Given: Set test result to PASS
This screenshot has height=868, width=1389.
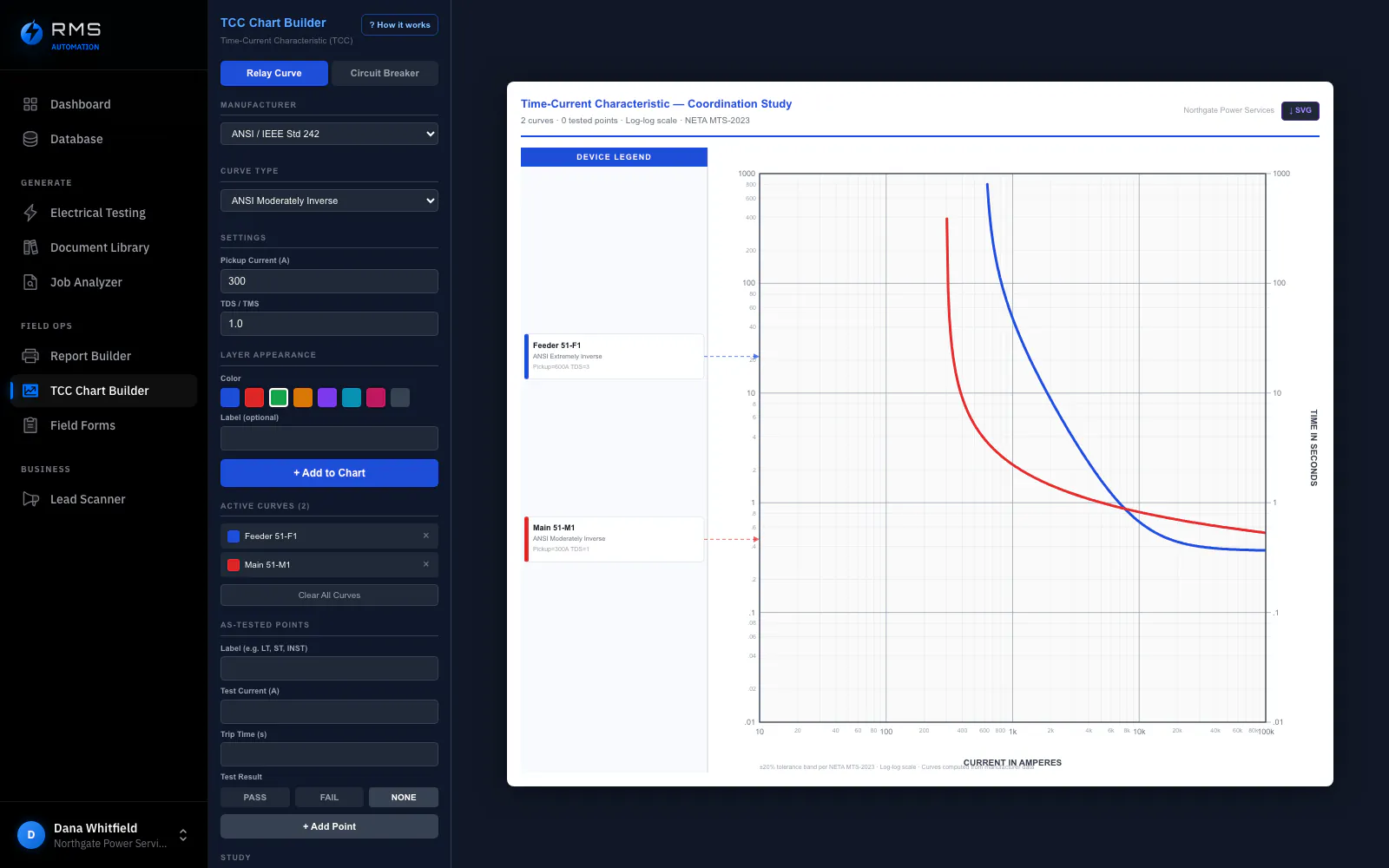Looking at the screenshot, I should click(255, 797).
